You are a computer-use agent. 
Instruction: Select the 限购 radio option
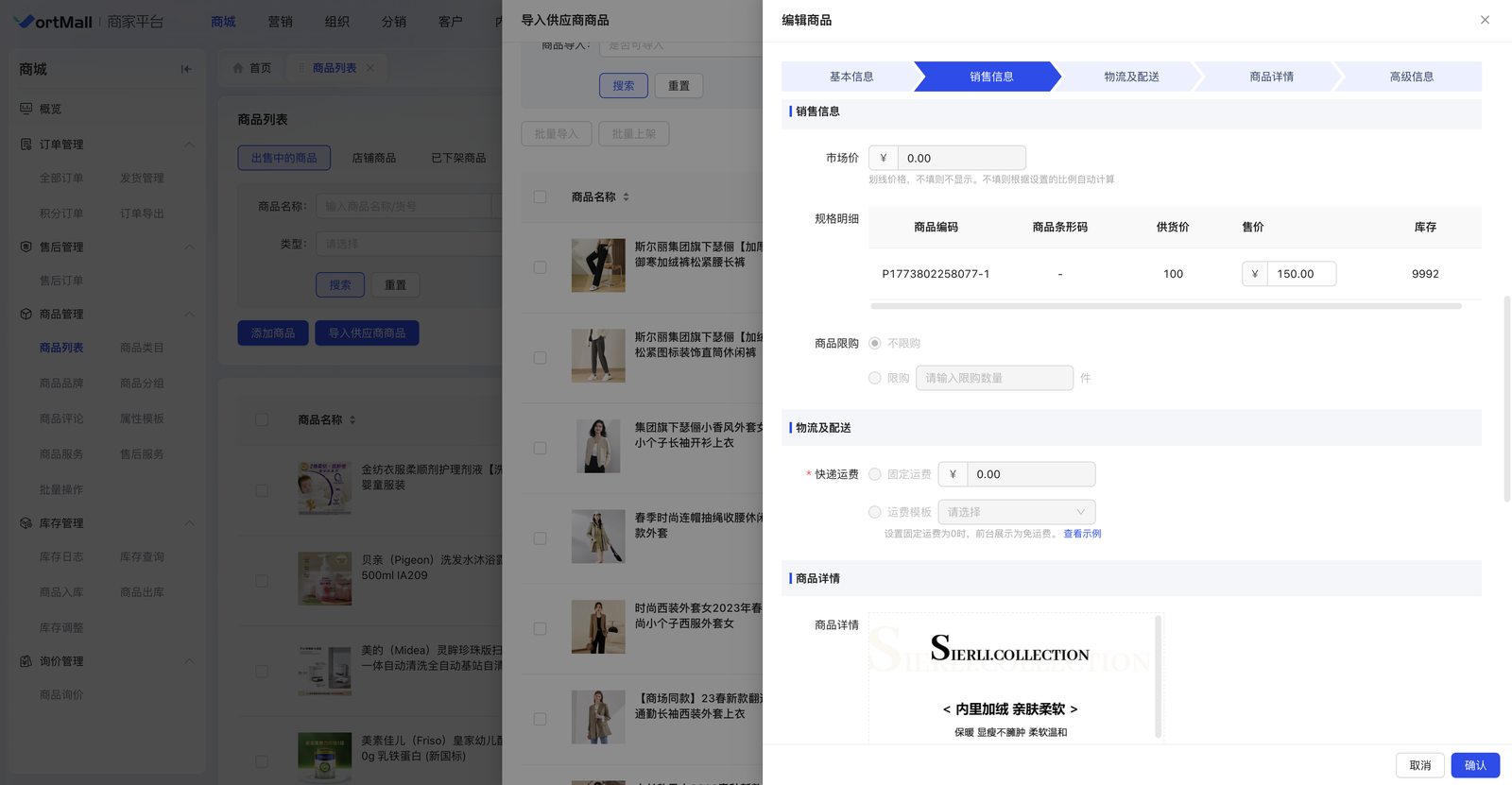tap(875, 378)
